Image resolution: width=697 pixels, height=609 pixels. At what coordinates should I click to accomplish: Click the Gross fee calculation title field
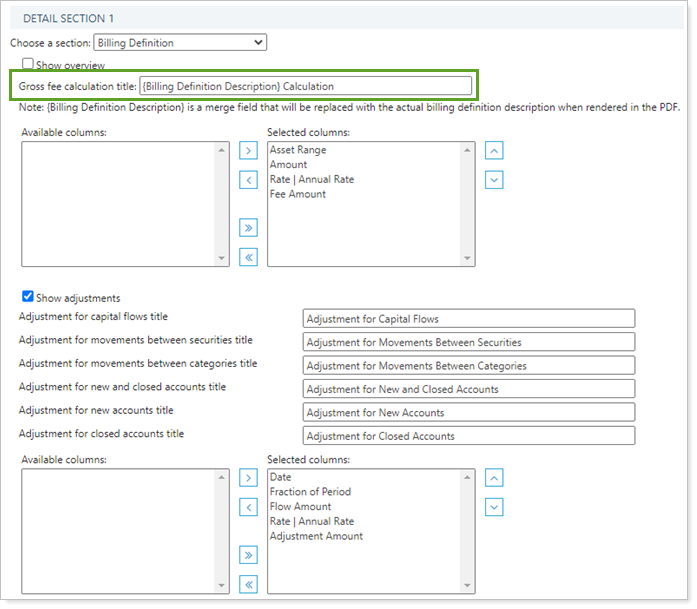[x=305, y=86]
